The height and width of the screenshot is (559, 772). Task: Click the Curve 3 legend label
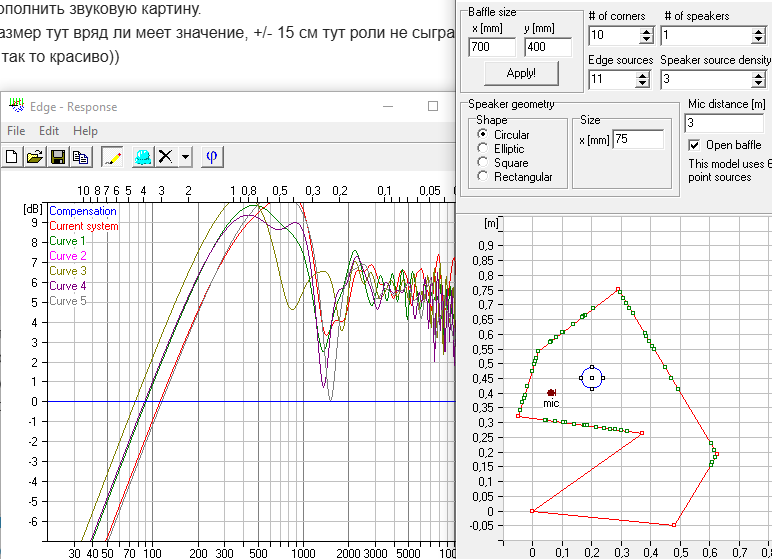(x=68, y=271)
